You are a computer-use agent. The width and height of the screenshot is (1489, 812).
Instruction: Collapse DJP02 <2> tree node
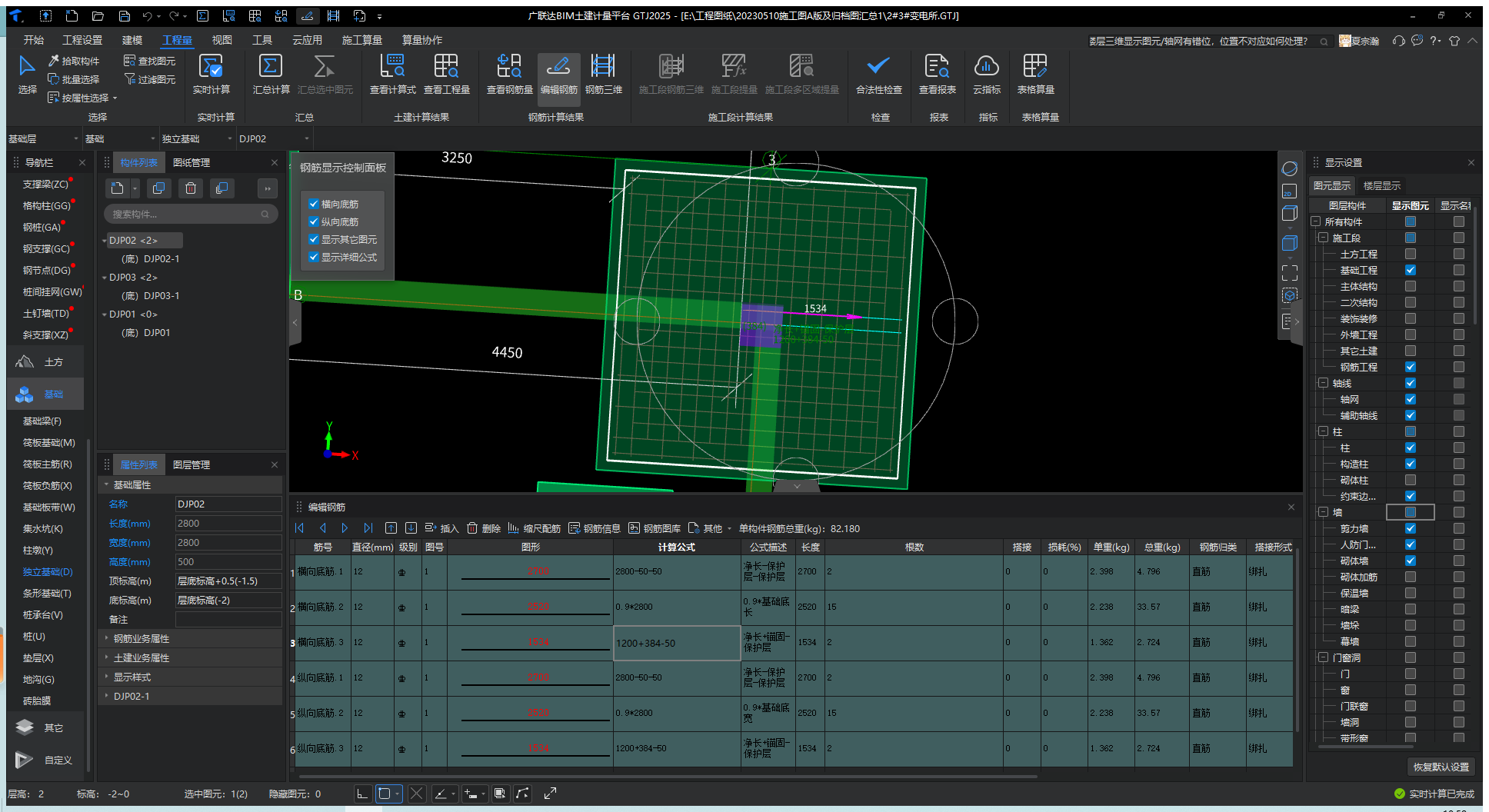[x=105, y=241]
